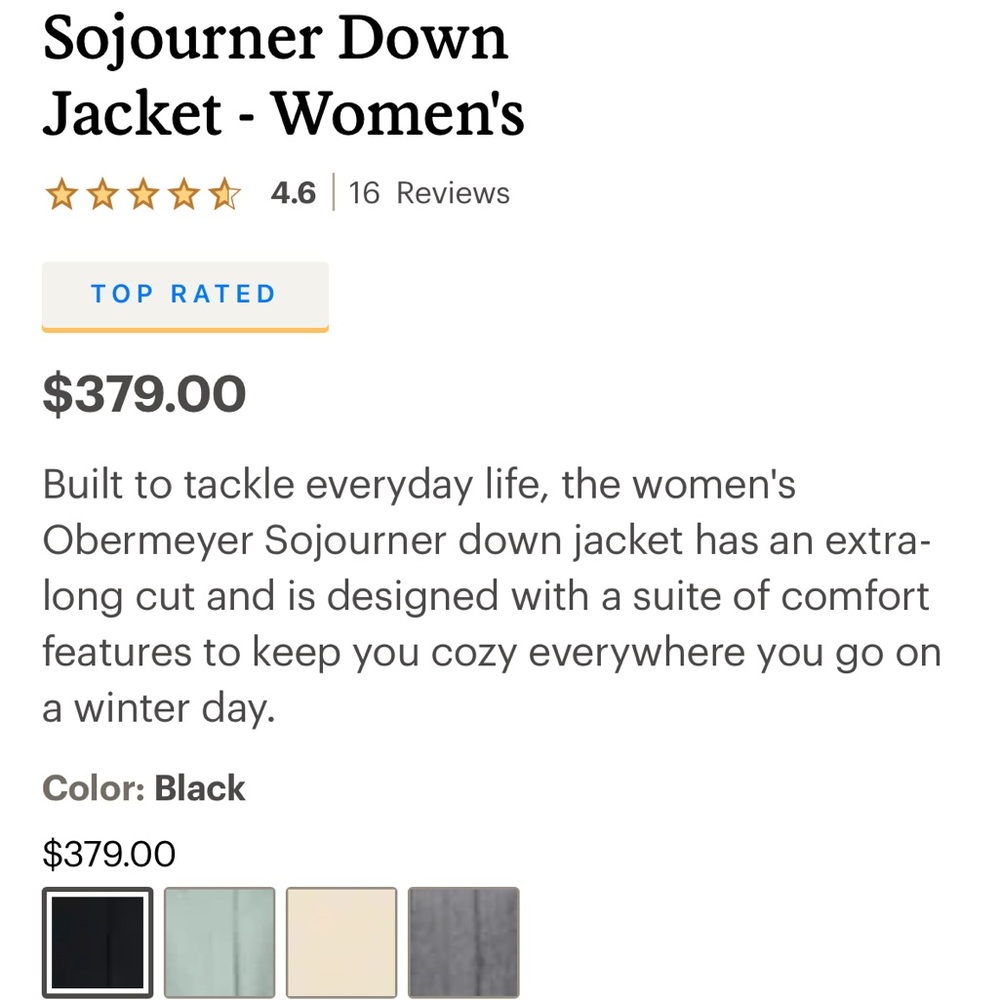
Task: Click the description text ending 'a winter day.'
Action: [x=157, y=709]
